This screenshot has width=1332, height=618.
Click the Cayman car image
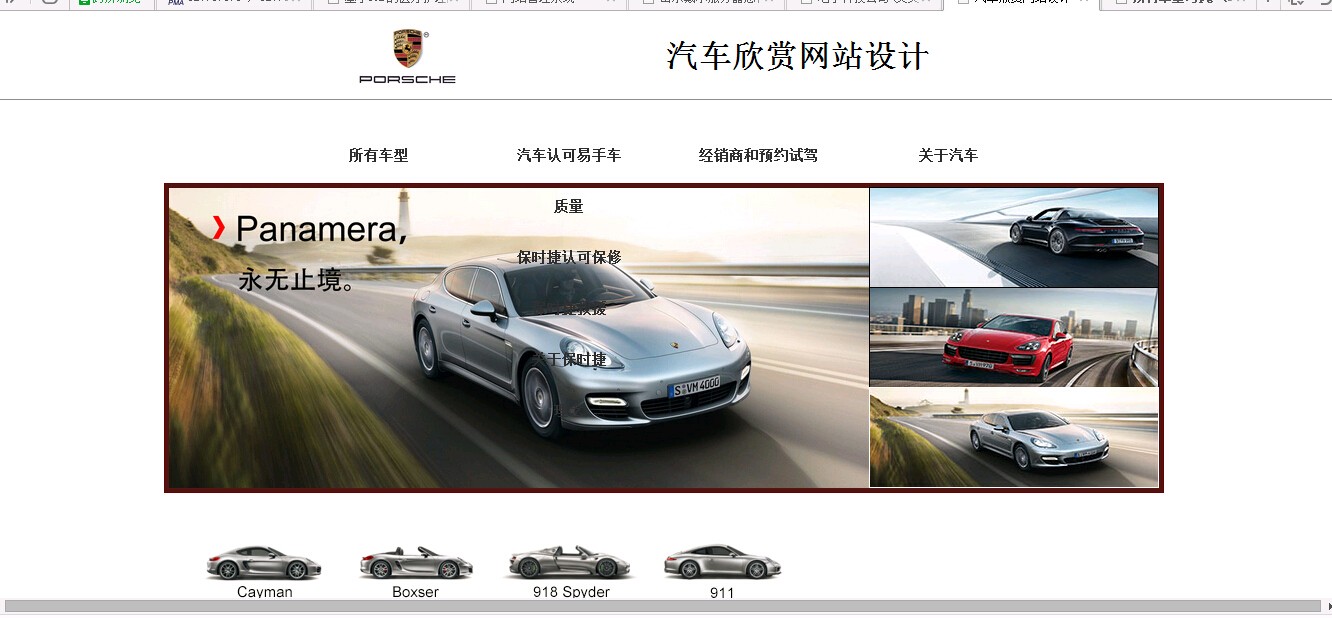tap(264, 562)
